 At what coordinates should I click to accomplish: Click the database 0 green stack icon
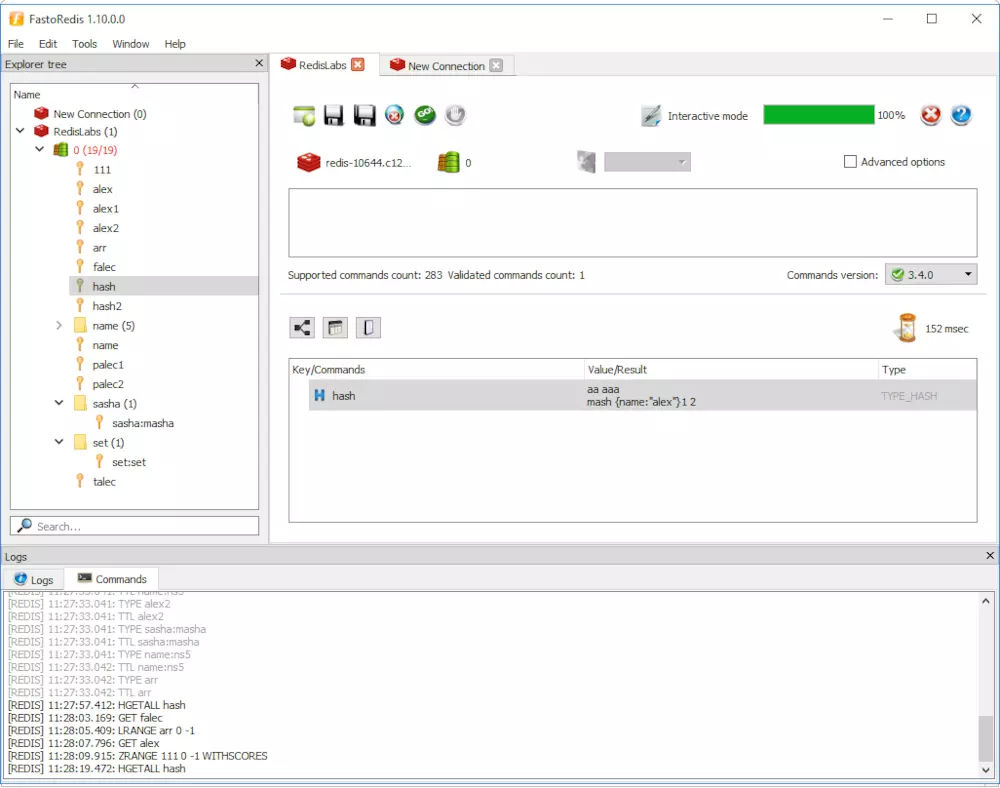click(448, 163)
